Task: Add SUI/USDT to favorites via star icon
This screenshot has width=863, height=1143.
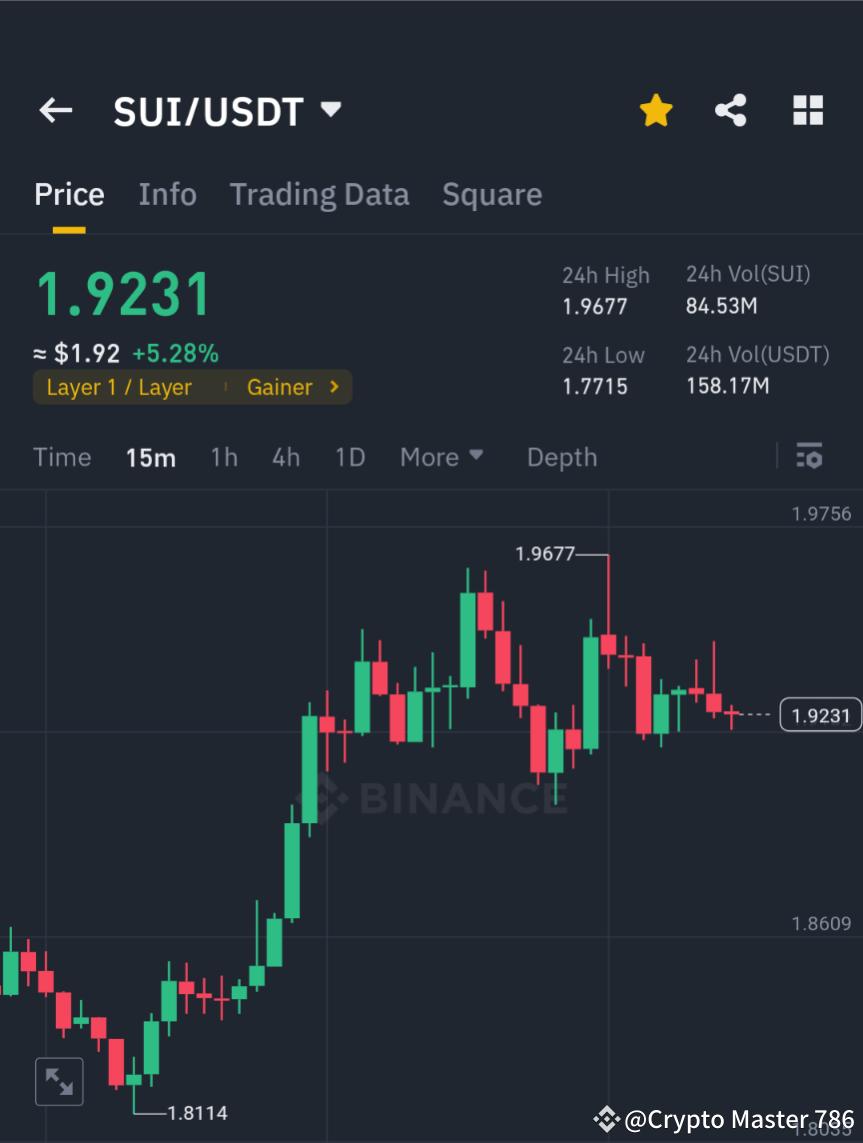Action: tap(656, 110)
